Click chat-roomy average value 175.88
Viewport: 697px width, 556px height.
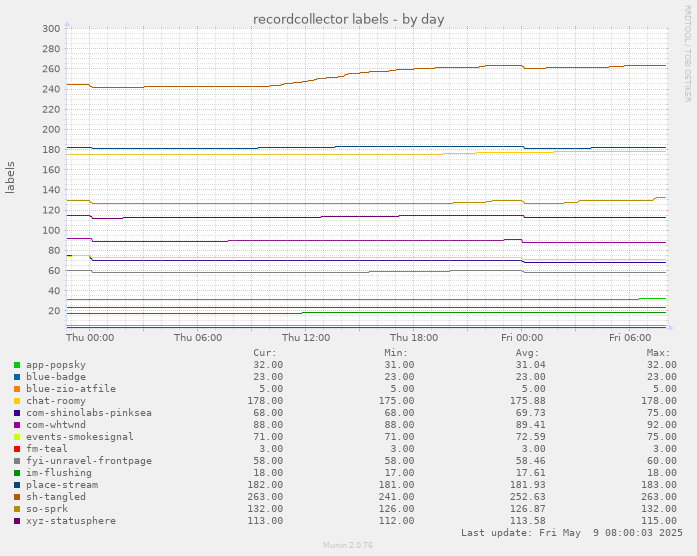pyautogui.click(x=528, y=401)
